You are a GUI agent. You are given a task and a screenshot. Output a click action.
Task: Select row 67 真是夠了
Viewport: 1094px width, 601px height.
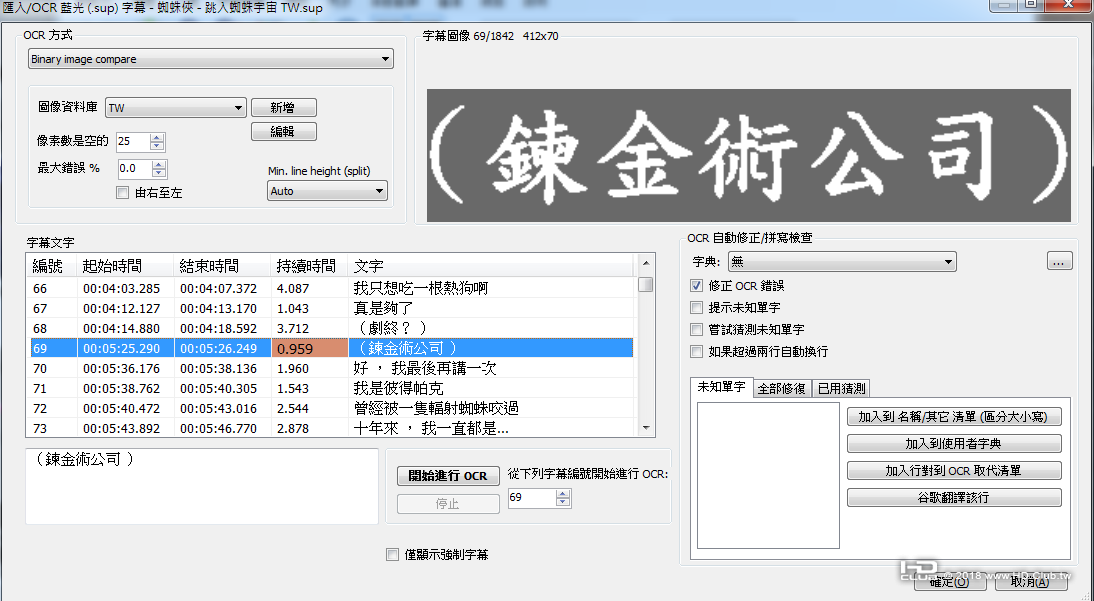[x=331, y=309]
